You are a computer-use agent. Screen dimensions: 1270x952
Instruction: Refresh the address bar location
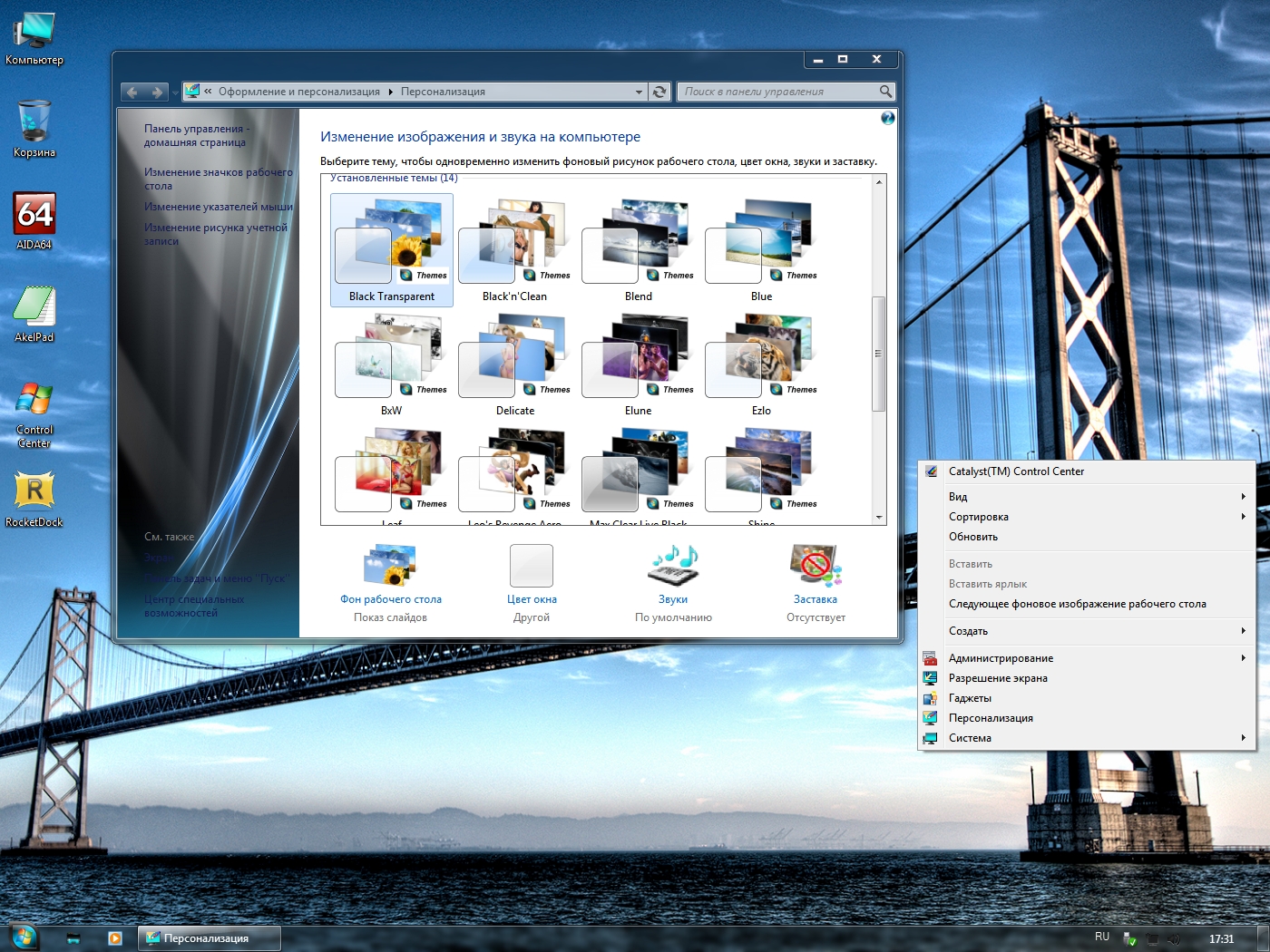[x=659, y=92]
